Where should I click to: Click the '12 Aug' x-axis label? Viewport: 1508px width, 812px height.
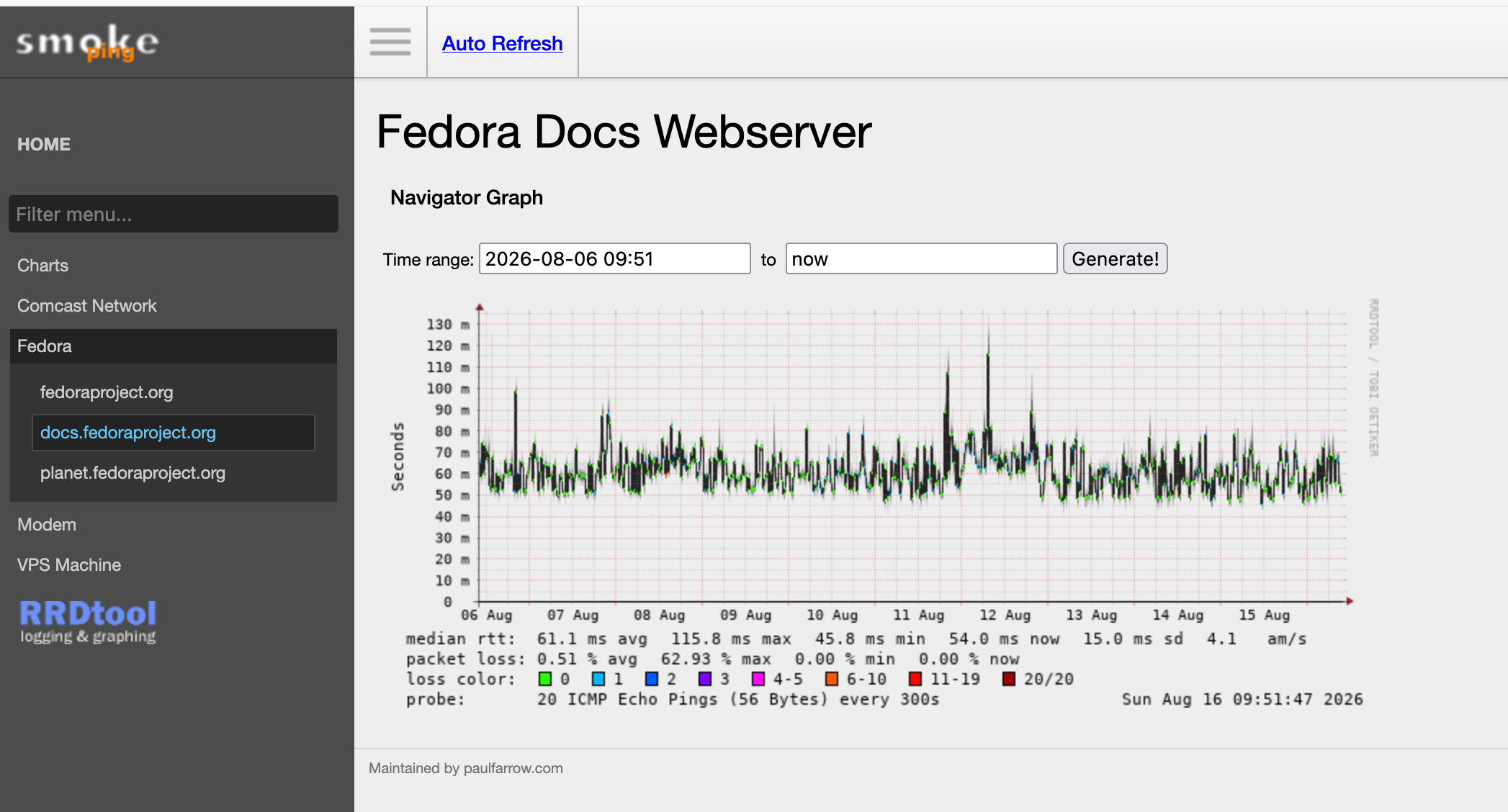(x=1005, y=615)
